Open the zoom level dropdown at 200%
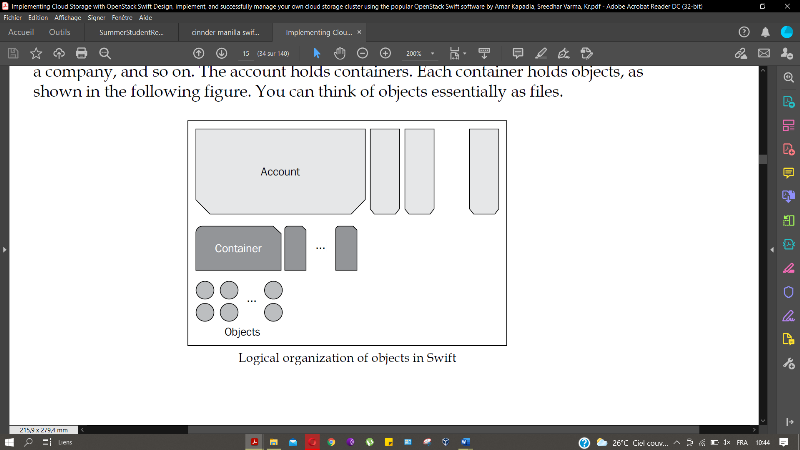Viewport: 800px width, 450px height. click(x=432, y=52)
